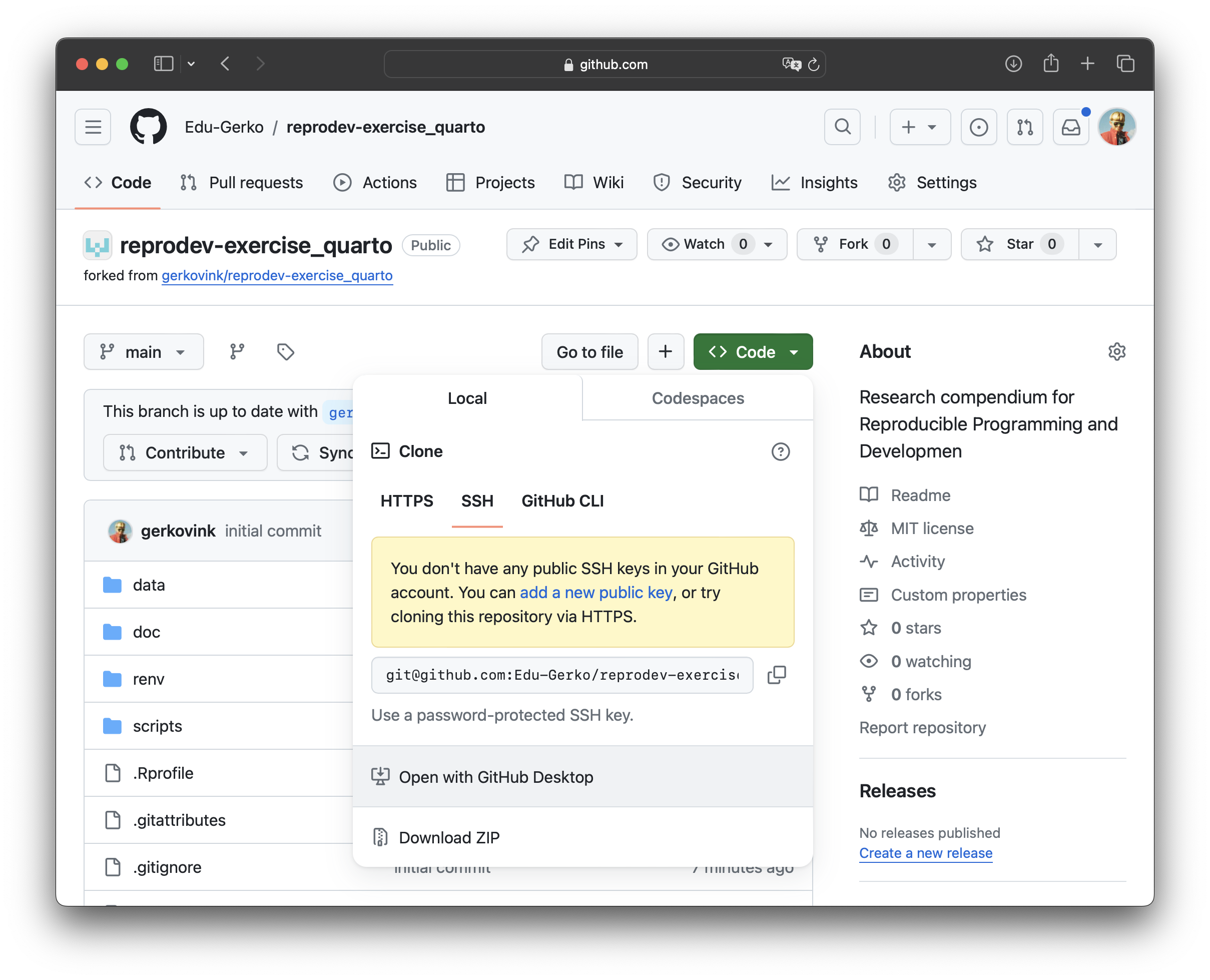Fork the repository

854,244
